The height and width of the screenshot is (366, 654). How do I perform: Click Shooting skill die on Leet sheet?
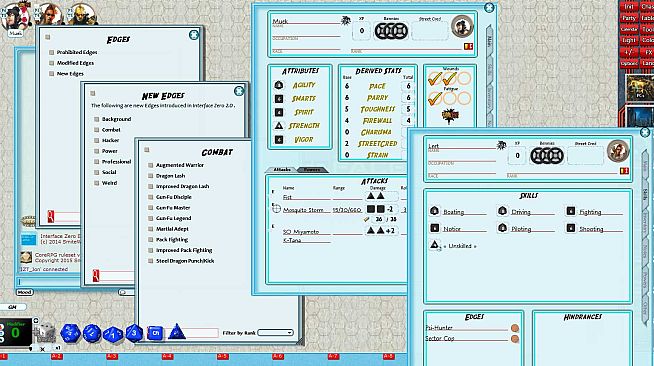[x=571, y=228]
